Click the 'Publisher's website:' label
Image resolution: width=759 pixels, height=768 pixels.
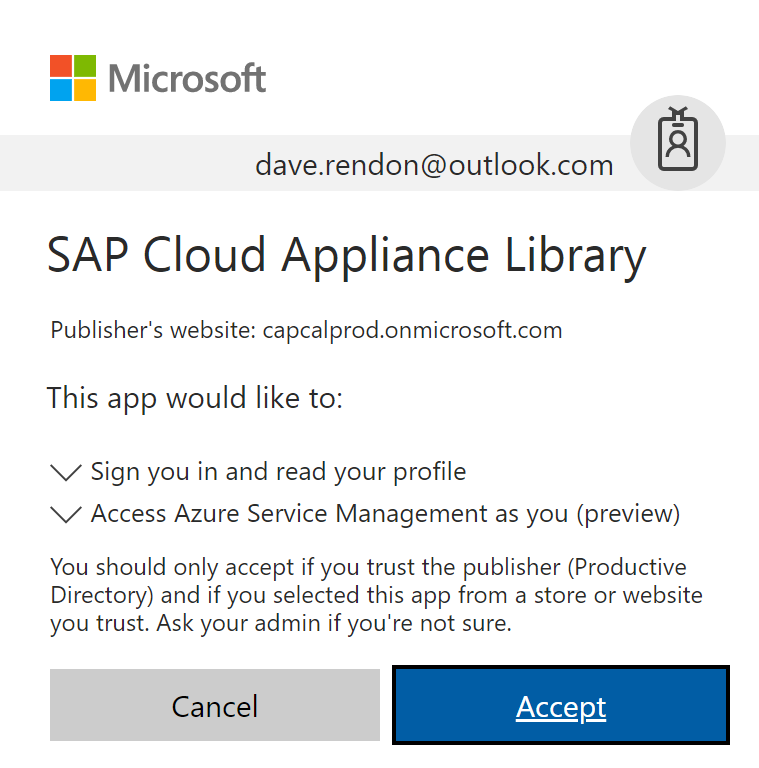pos(153,331)
